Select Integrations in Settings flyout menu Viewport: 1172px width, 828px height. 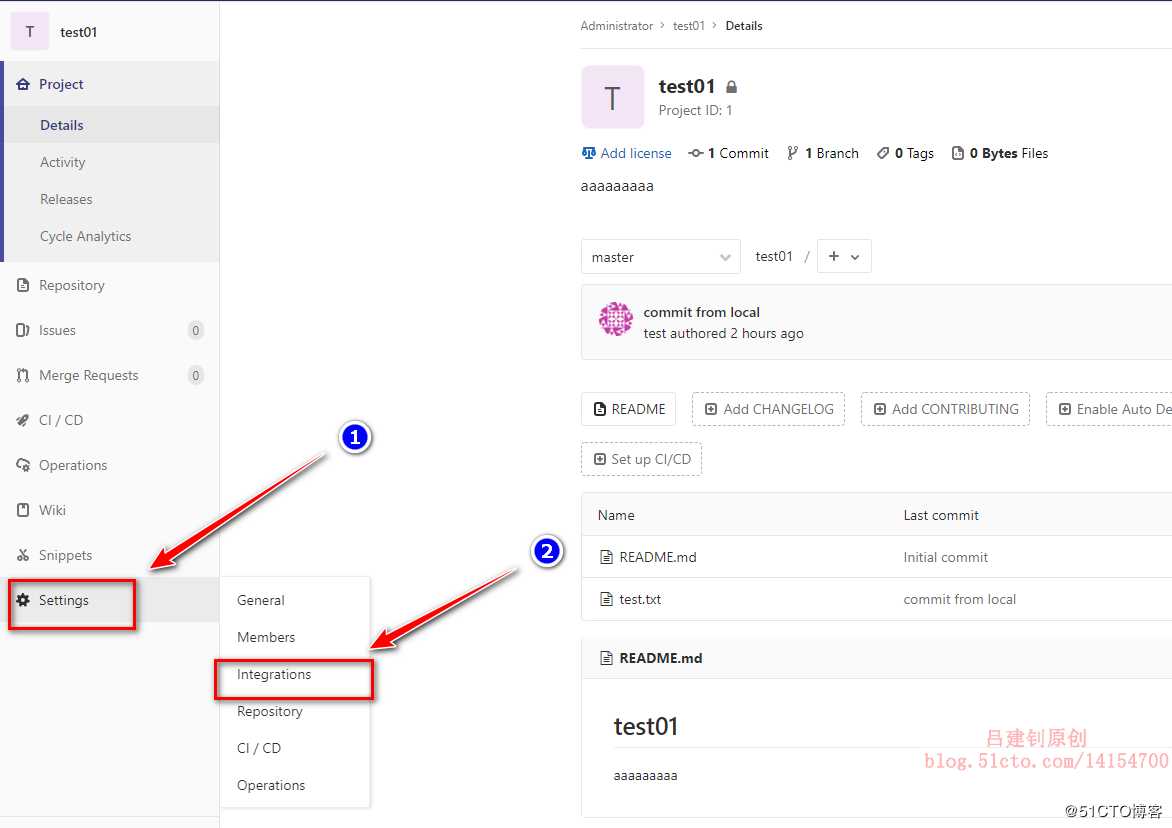tap(274, 675)
